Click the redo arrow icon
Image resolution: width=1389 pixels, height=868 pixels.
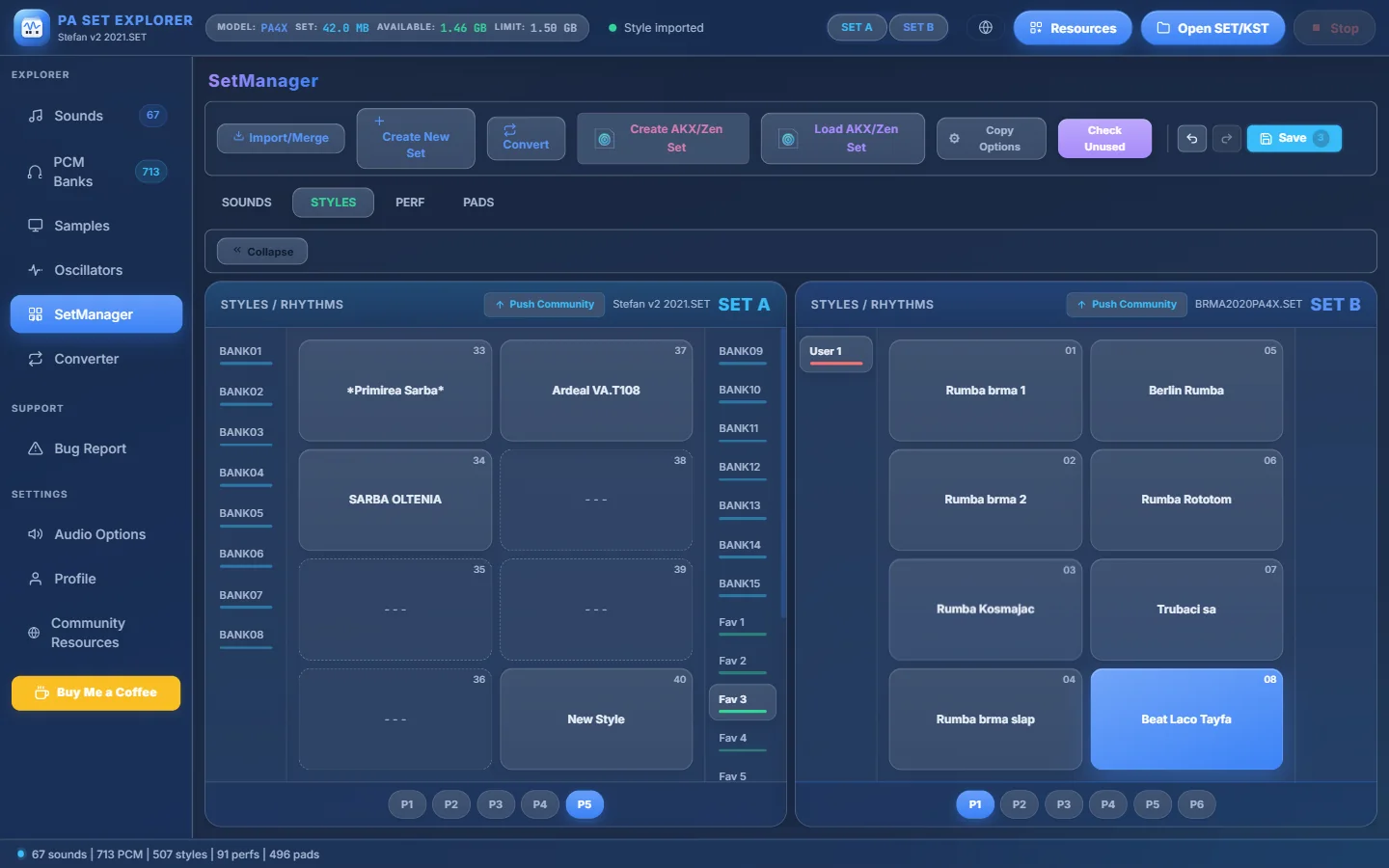1227,139
